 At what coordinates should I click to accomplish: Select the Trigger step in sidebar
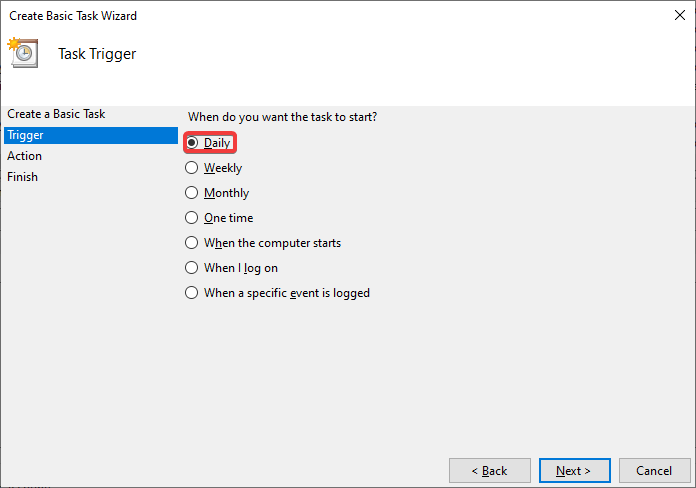click(25, 135)
